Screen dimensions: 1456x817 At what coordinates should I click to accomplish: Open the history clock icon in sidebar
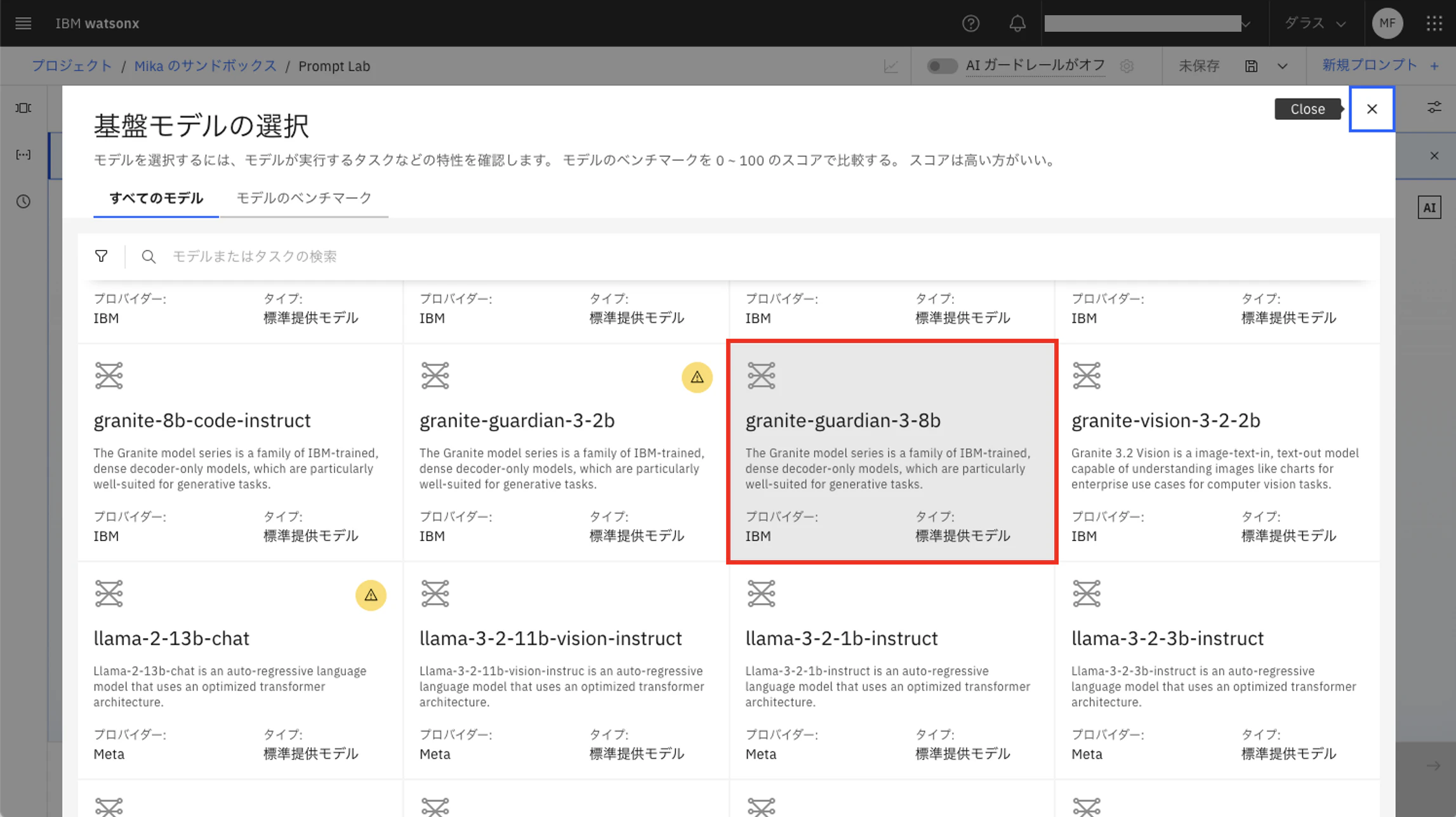pyautogui.click(x=23, y=202)
